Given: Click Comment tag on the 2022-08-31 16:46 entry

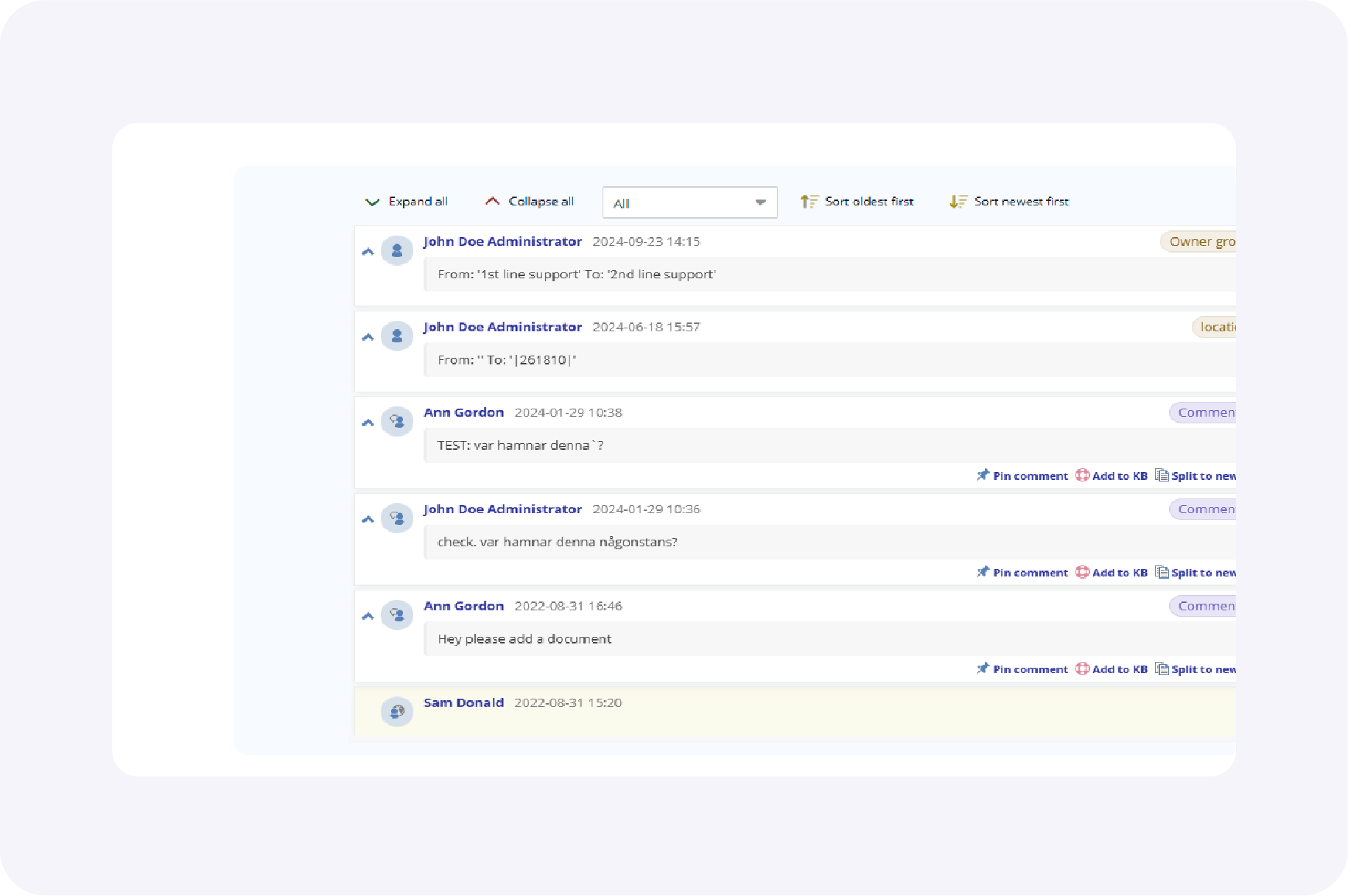Looking at the screenshot, I should (1203, 606).
